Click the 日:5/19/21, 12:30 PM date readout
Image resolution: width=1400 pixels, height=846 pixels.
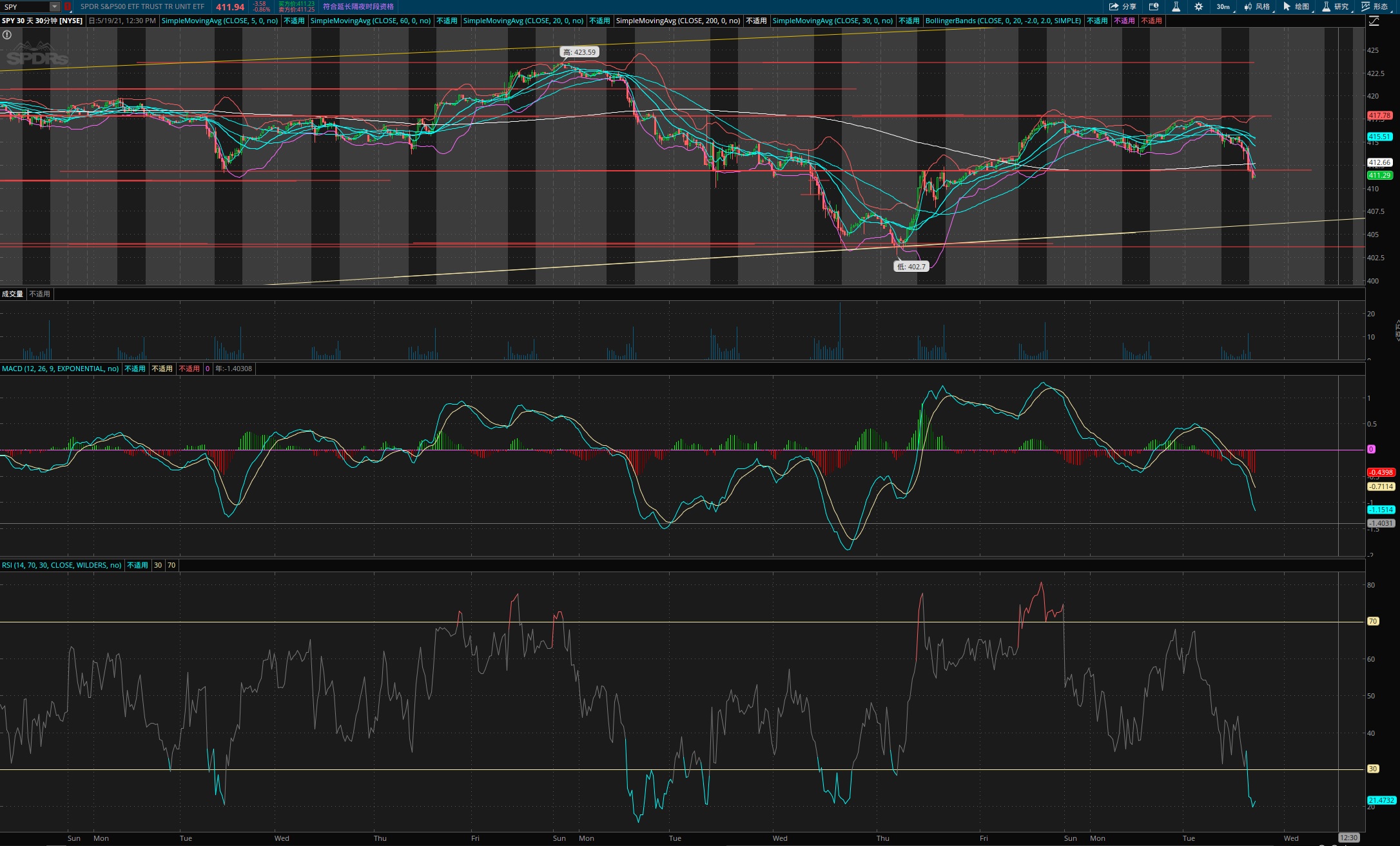coord(122,21)
